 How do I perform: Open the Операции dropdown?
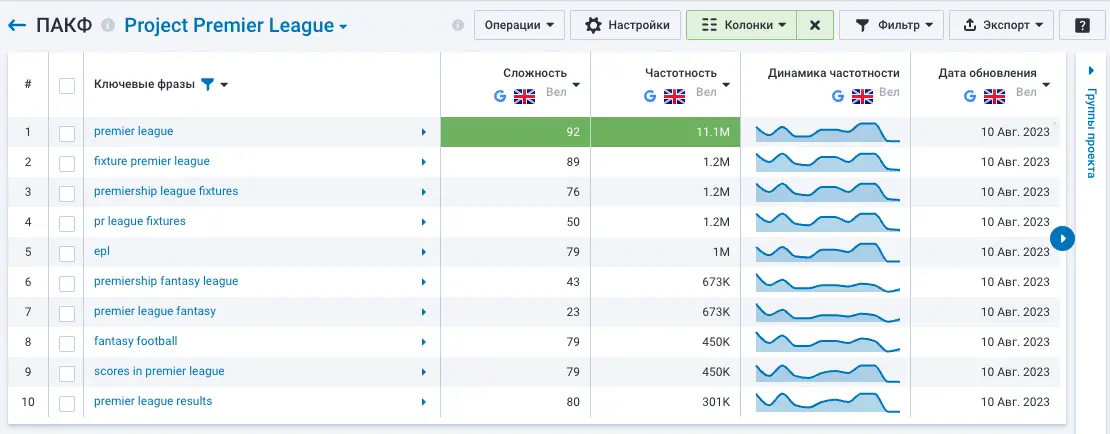pos(519,25)
